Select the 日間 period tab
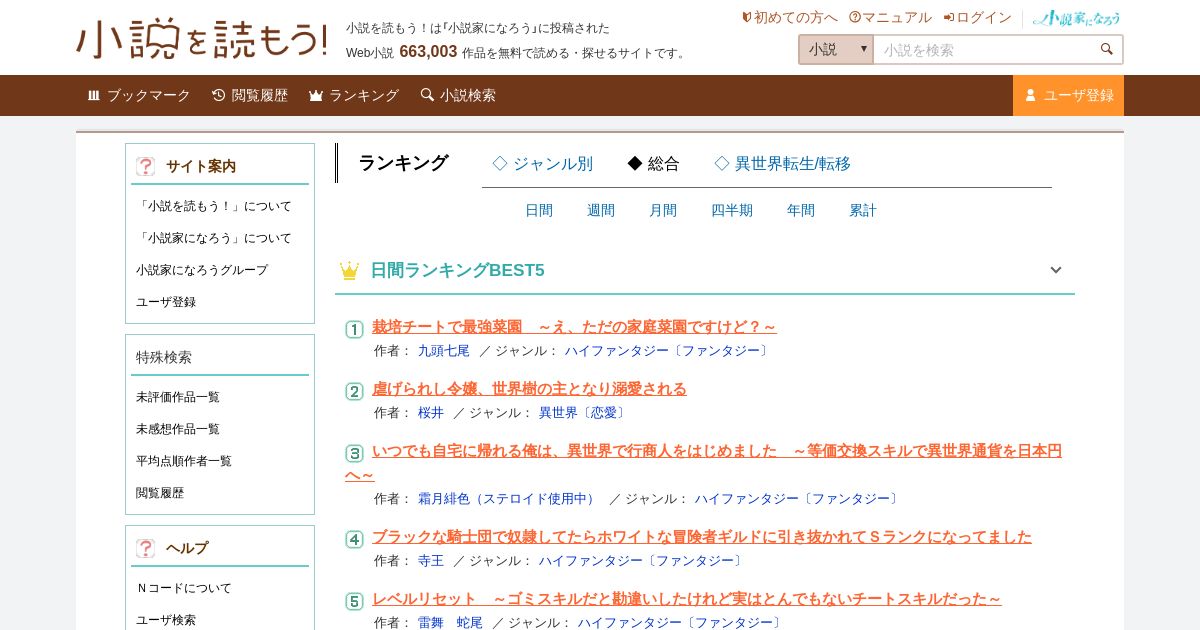Screen dimensions: 1200x630 click(x=539, y=211)
